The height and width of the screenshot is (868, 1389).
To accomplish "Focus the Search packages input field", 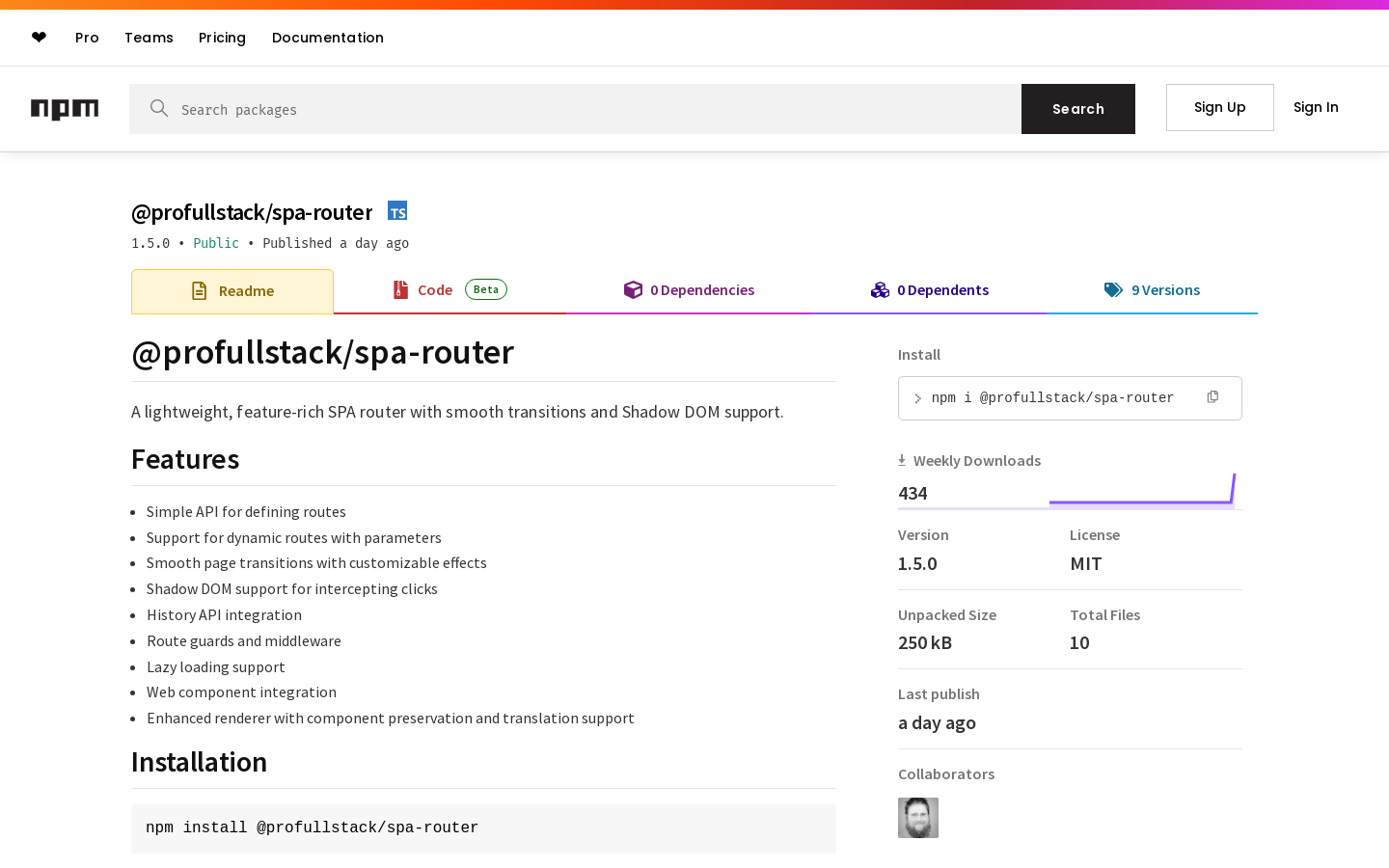I will pos(575,109).
